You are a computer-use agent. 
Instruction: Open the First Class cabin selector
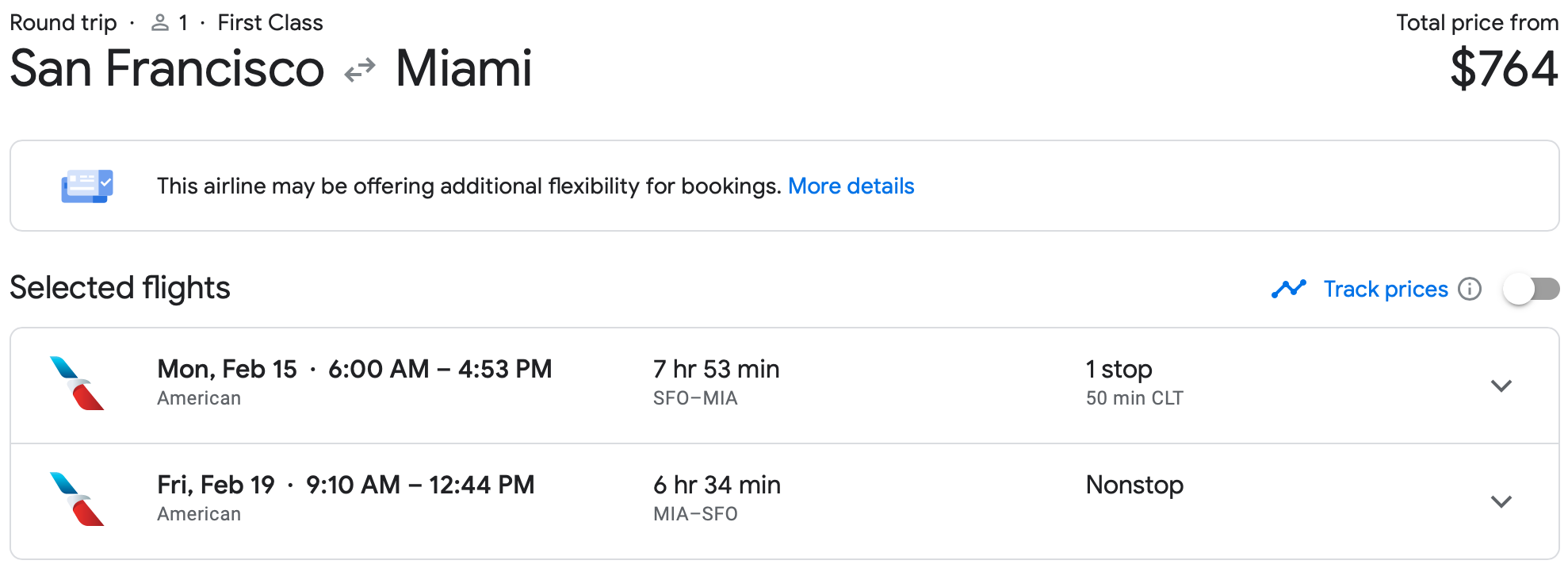coord(270,22)
